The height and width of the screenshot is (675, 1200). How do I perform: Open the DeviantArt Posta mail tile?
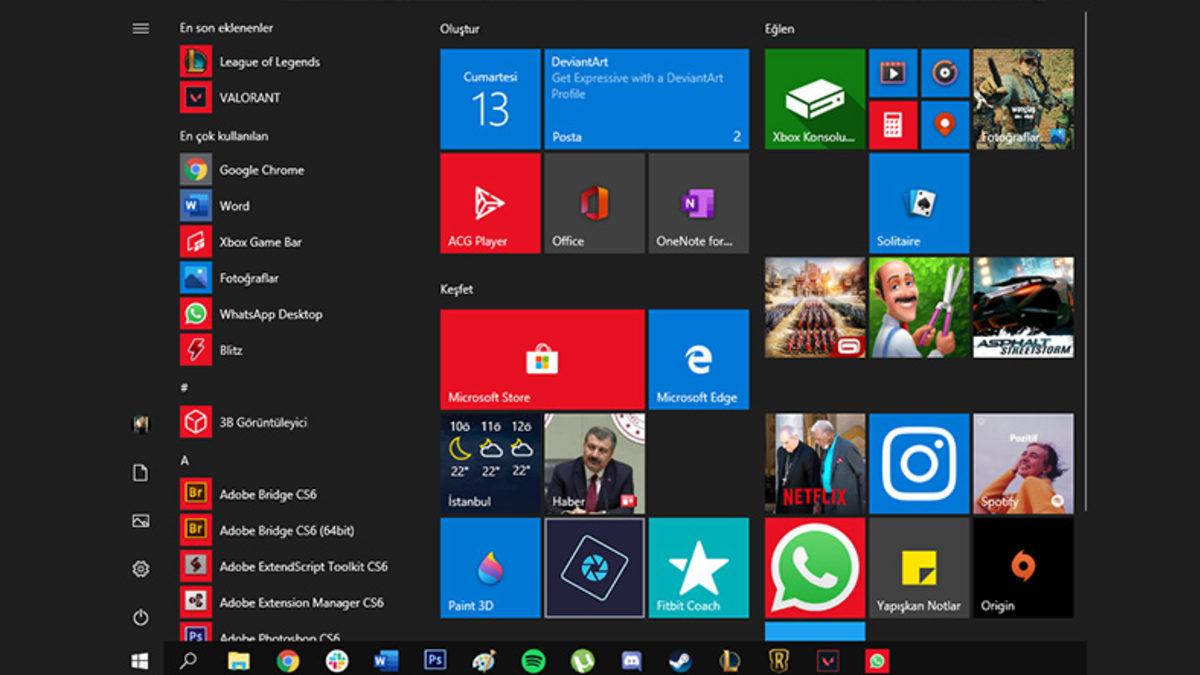click(x=646, y=99)
